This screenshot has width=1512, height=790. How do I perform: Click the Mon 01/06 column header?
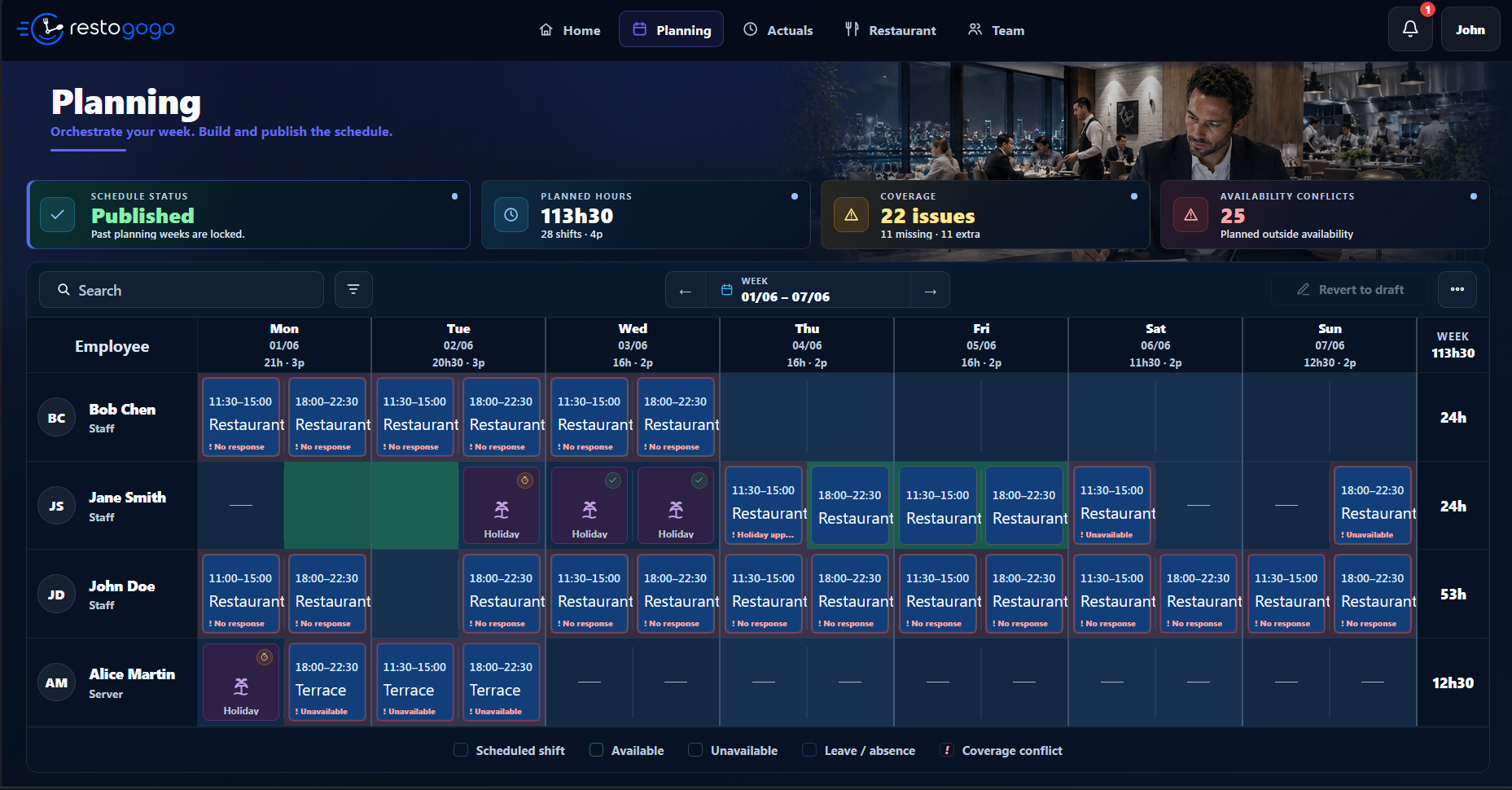(x=284, y=345)
